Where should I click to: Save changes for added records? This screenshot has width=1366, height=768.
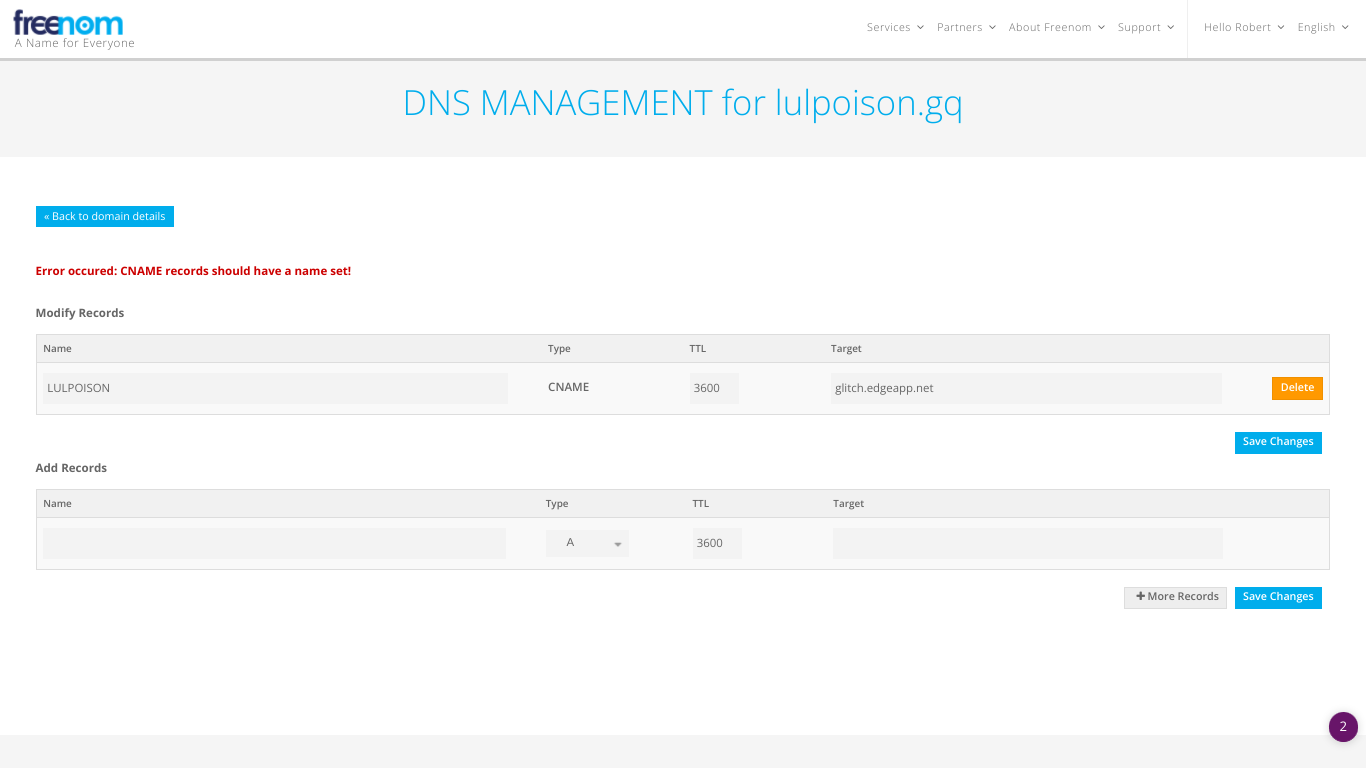[1278, 597]
